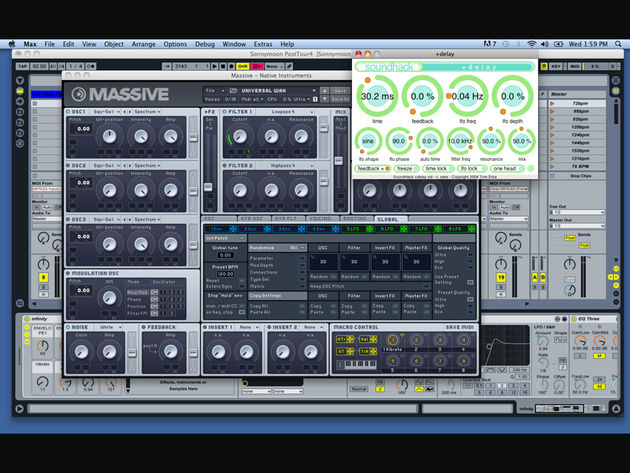Click the Copy Settings header in Global

click(277, 295)
